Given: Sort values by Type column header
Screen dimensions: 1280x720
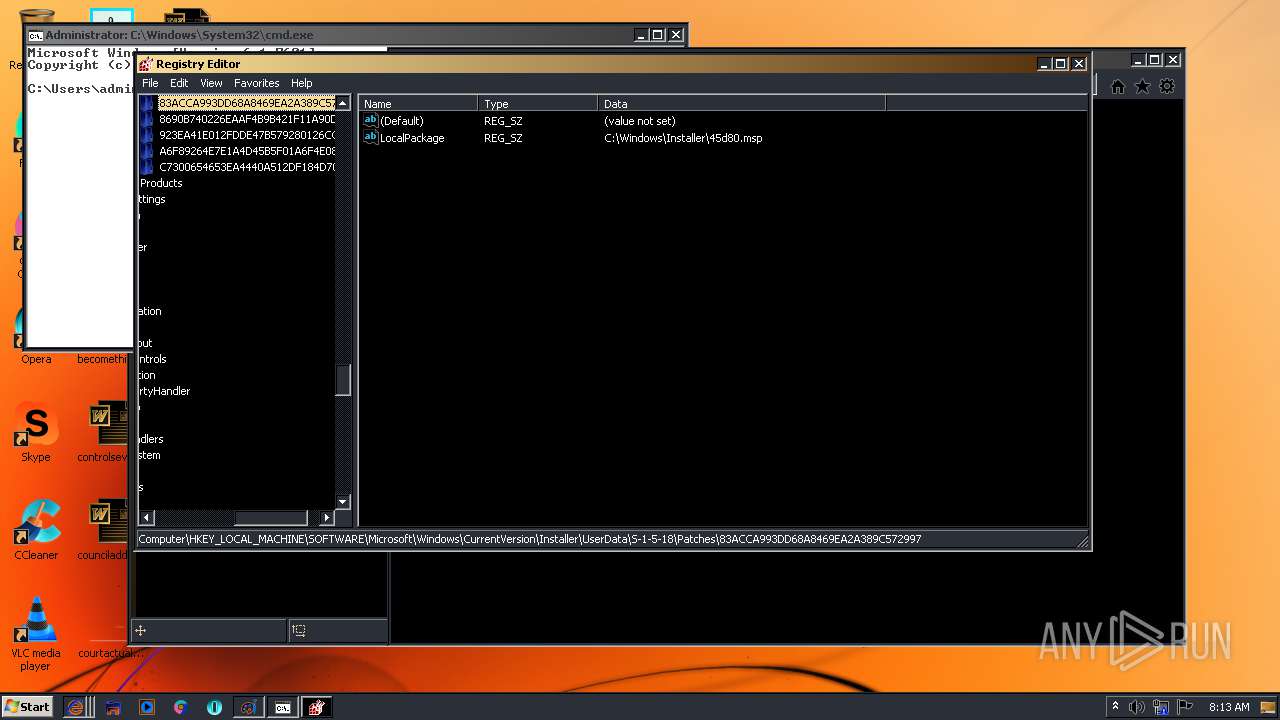Looking at the screenshot, I should point(538,104).
